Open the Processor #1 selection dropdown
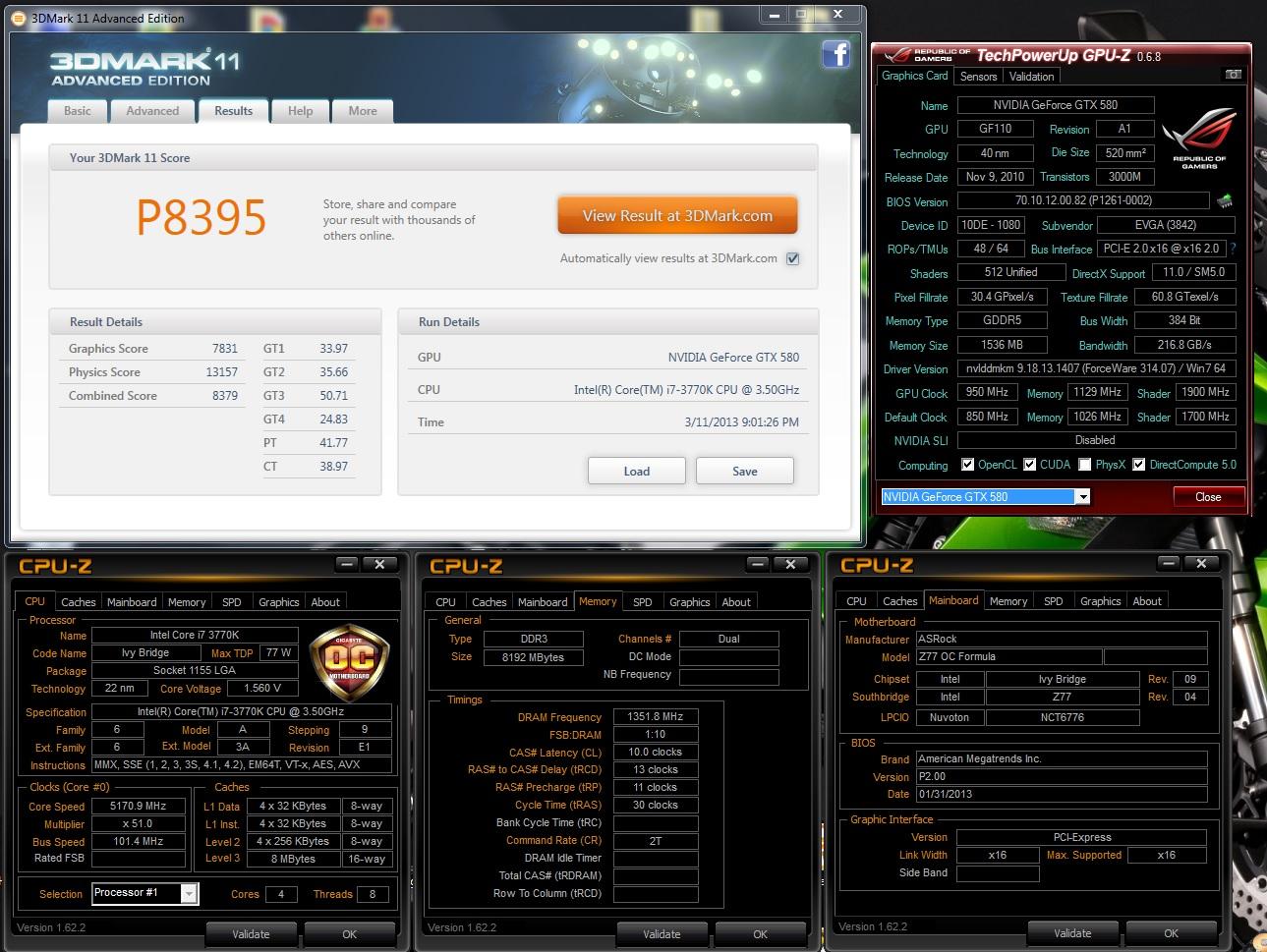 coord(189,893)
